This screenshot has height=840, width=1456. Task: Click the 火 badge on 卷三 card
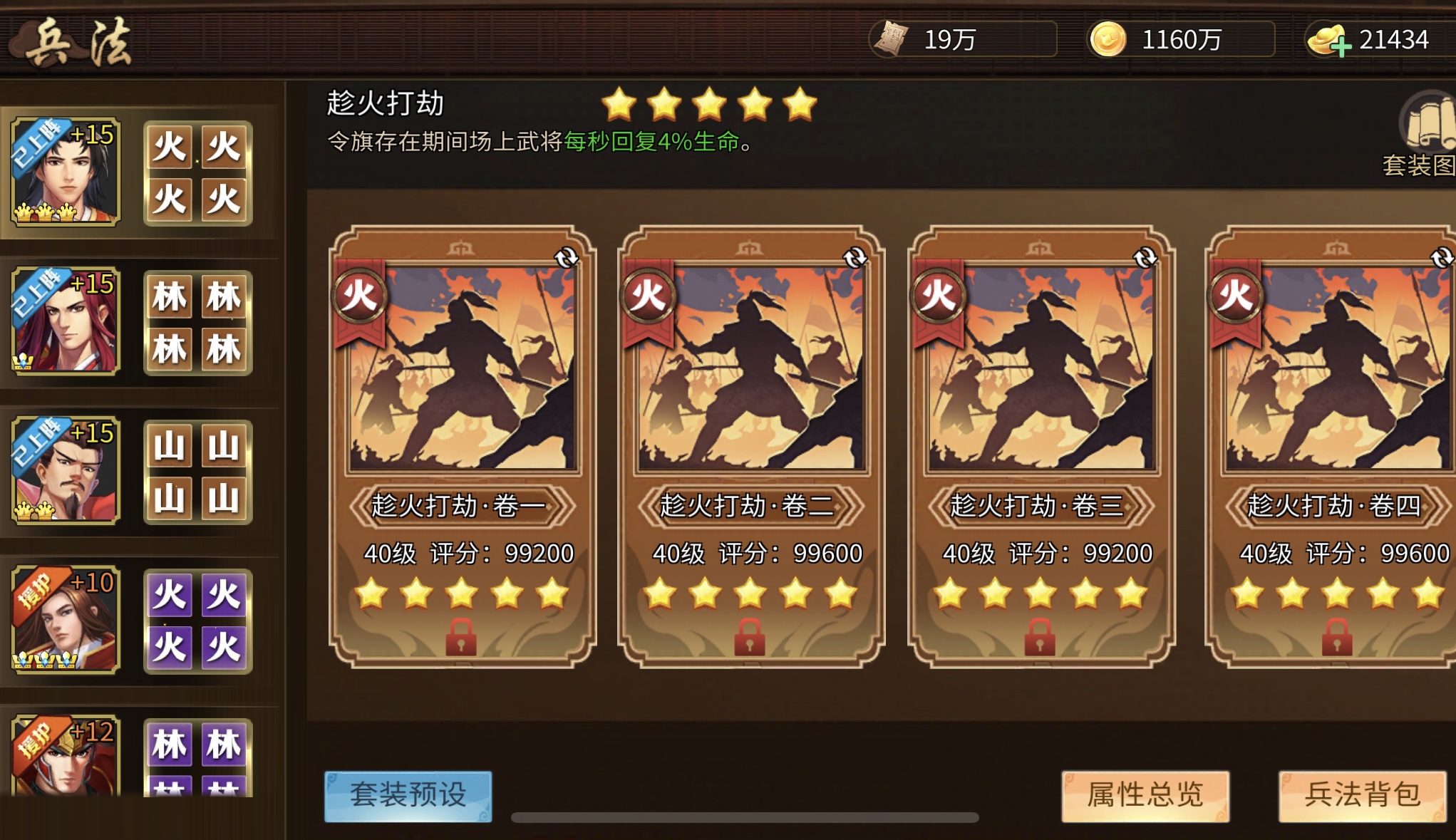(939, 295)
